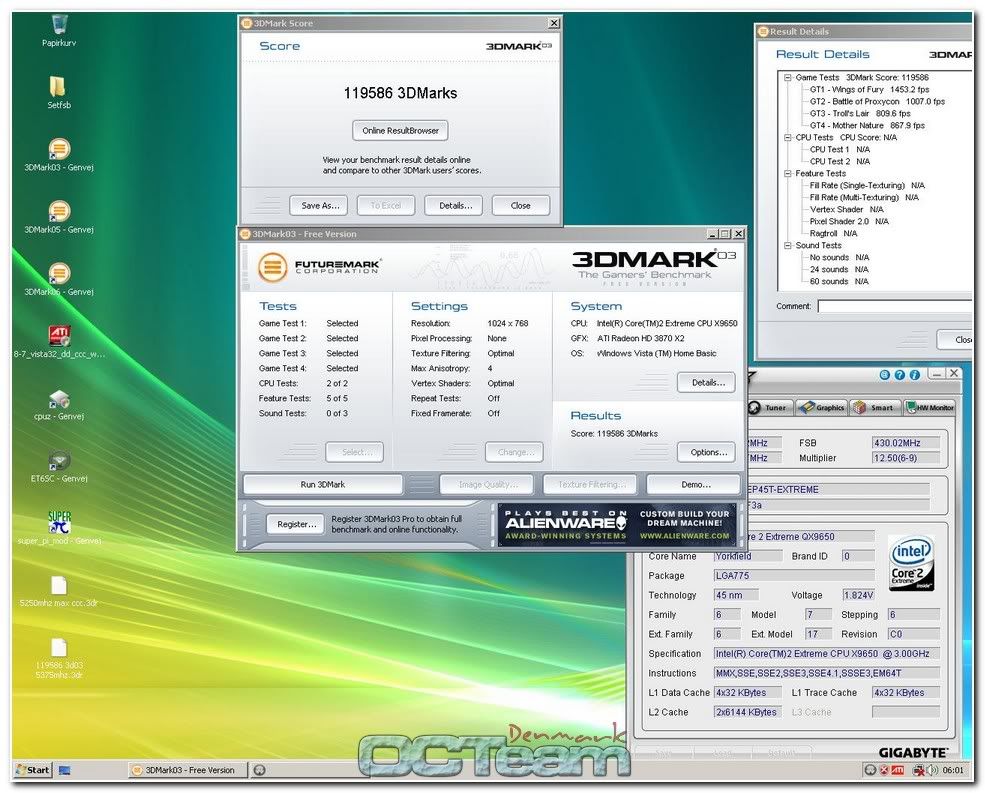Screen dimensions: 985x793
Task: Click the Demo... button
Action: click(694, 484)
